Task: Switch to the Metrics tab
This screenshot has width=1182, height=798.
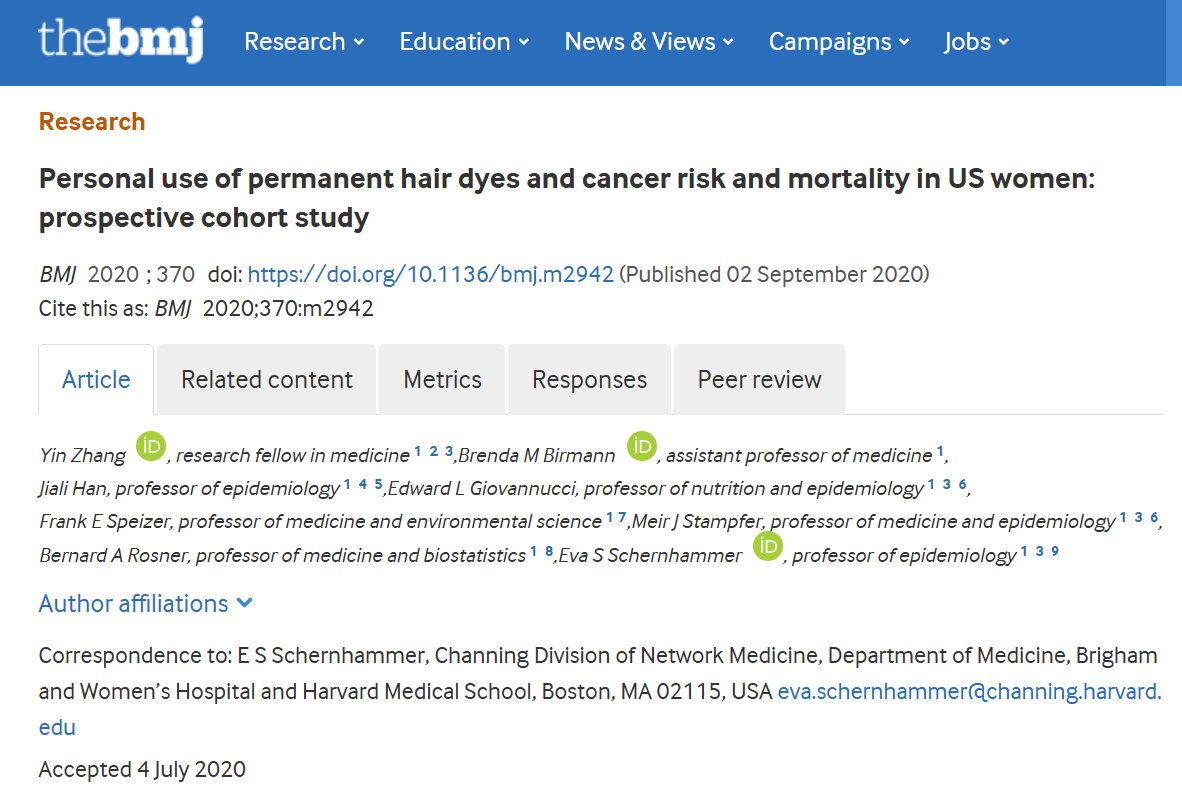Action: (x=442, y=380)
